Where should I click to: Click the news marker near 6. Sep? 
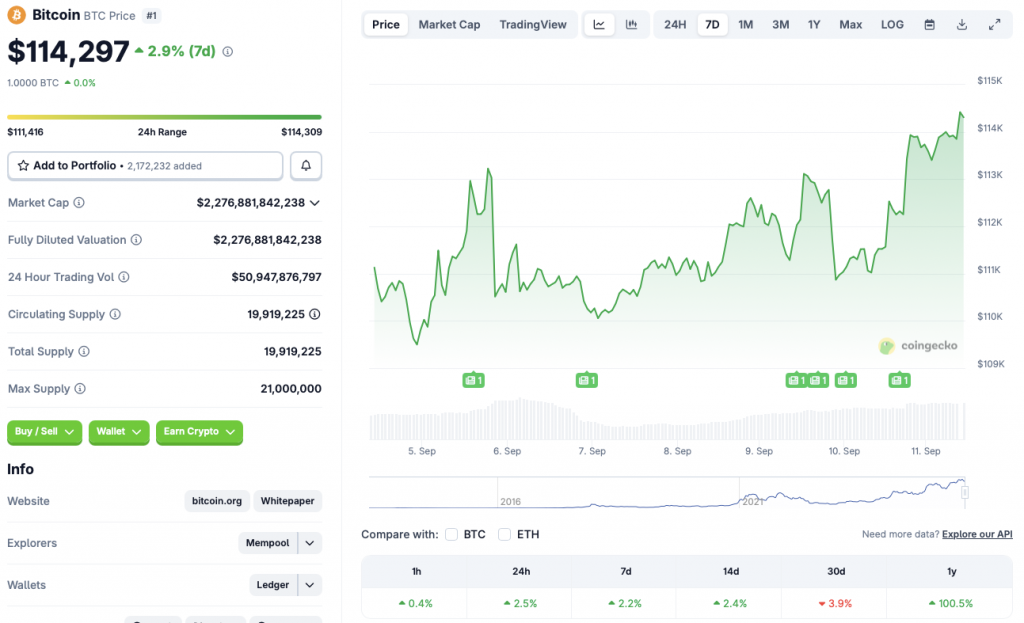coord(473,380)
